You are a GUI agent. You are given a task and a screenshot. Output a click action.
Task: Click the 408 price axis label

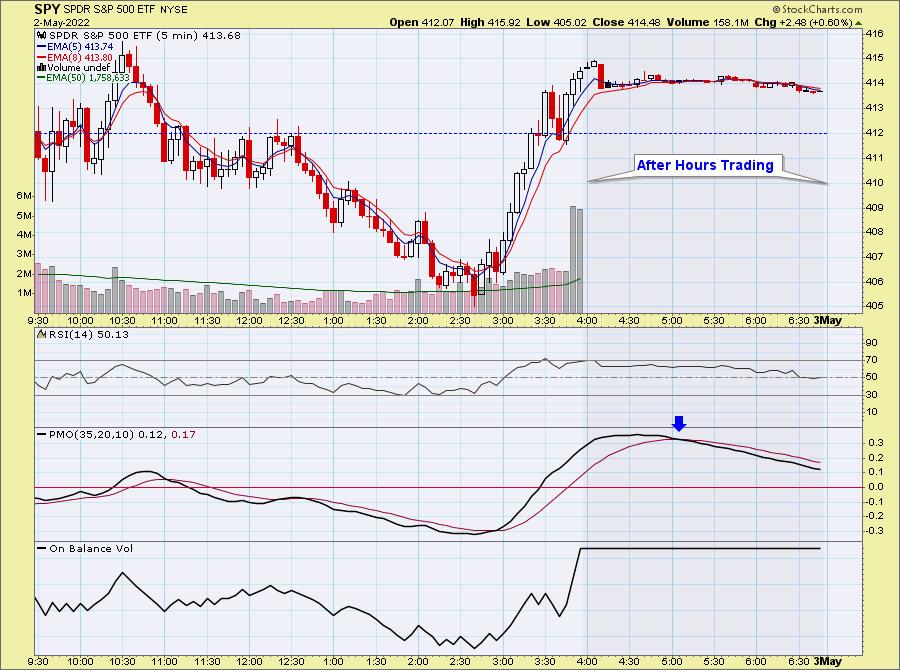[x=874, y=232]
